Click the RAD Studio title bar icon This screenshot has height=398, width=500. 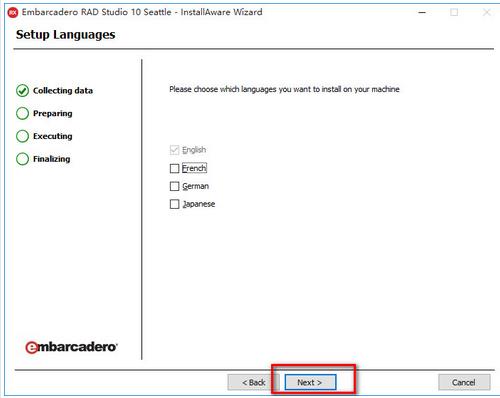point(13,13)
